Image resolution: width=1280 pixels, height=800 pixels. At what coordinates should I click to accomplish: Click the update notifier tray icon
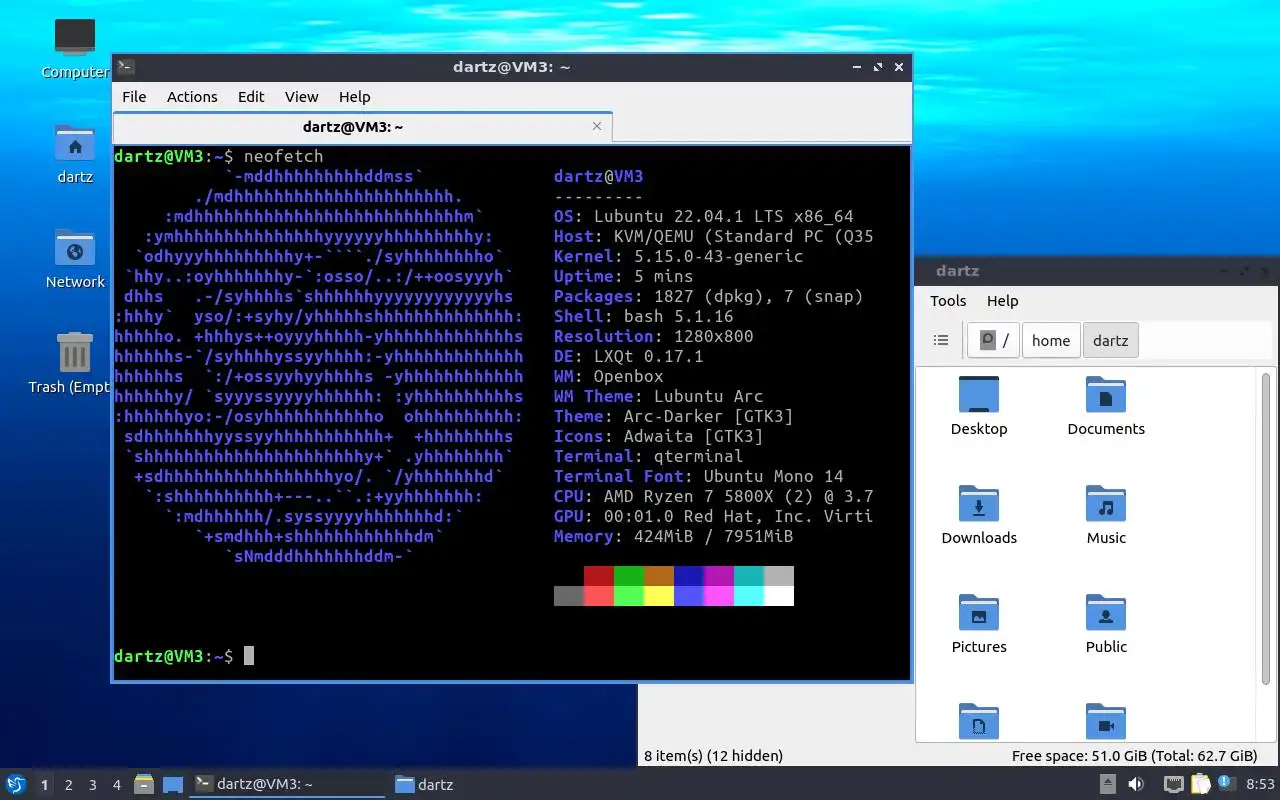(1226, 784)
